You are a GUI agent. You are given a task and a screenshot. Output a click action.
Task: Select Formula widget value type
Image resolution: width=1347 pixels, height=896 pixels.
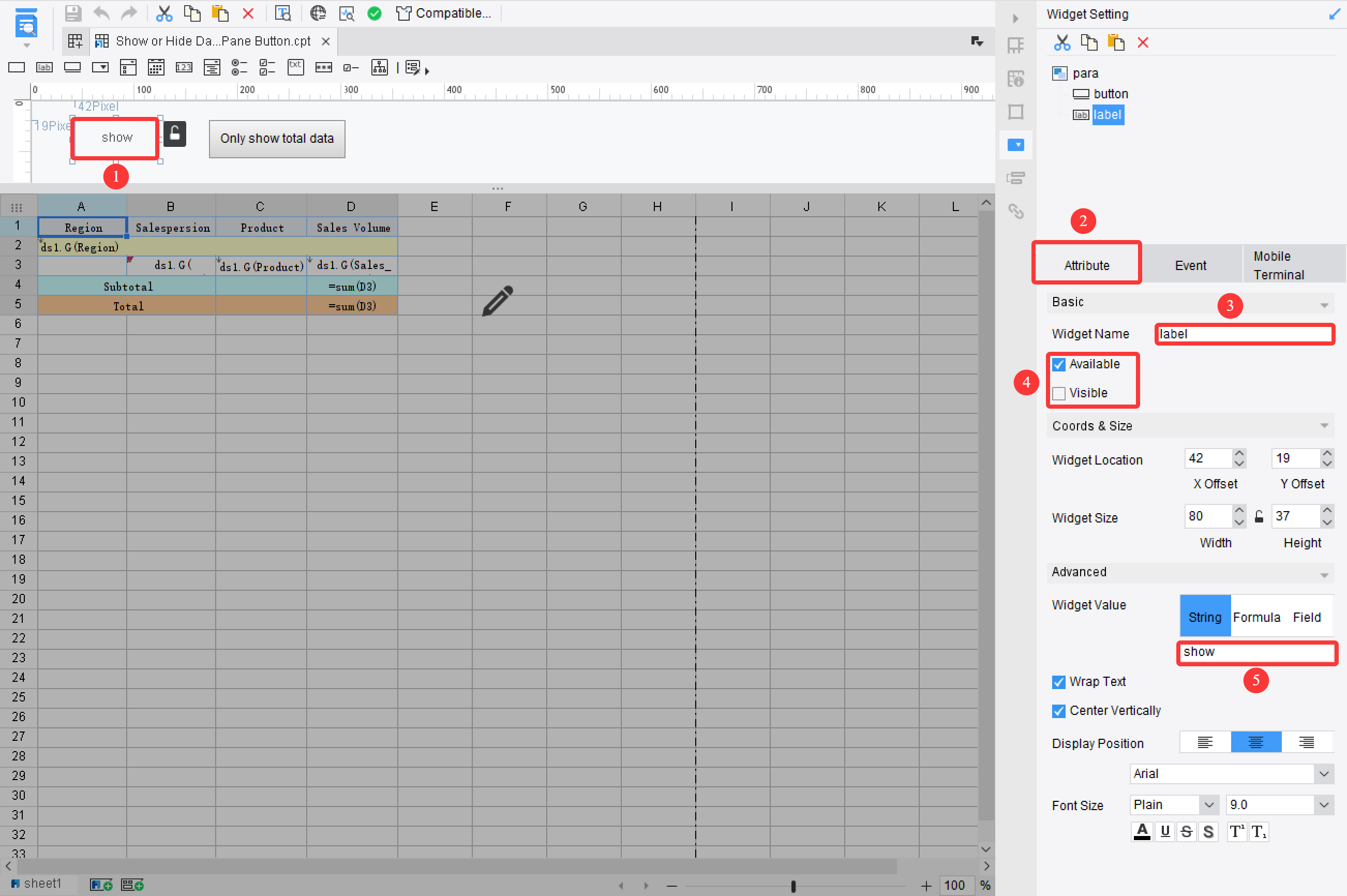click(x=1256, y=617)
